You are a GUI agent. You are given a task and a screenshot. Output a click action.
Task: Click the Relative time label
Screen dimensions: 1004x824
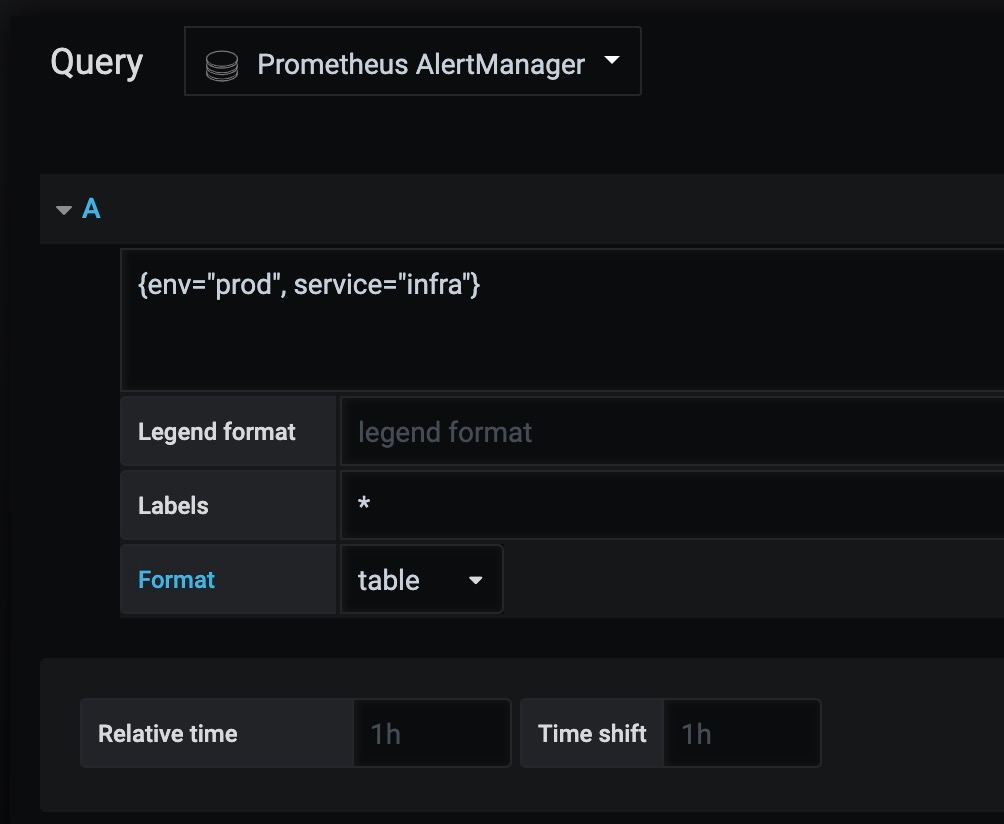click(168, 733)
